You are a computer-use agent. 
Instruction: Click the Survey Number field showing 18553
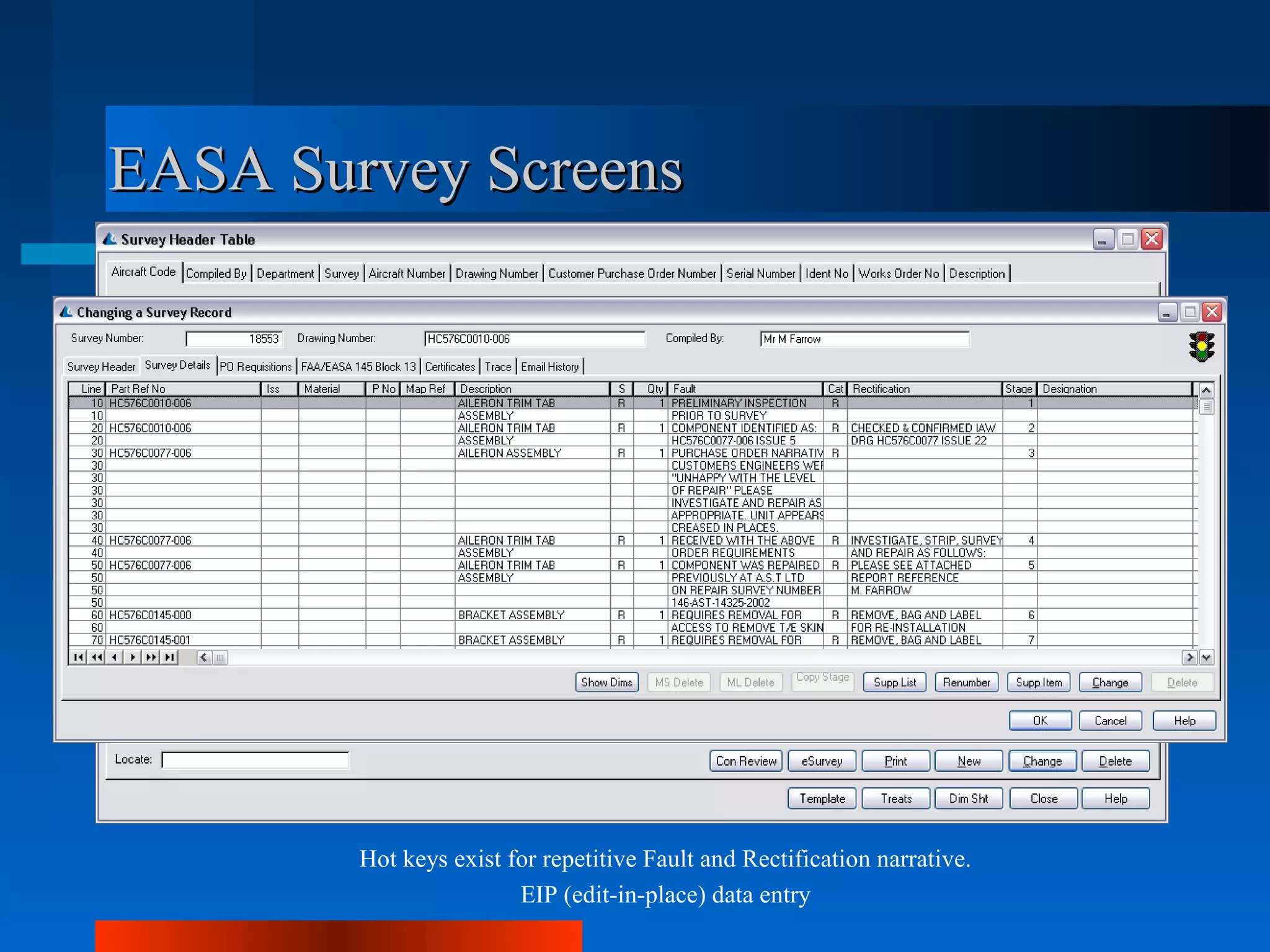(234, 339)
